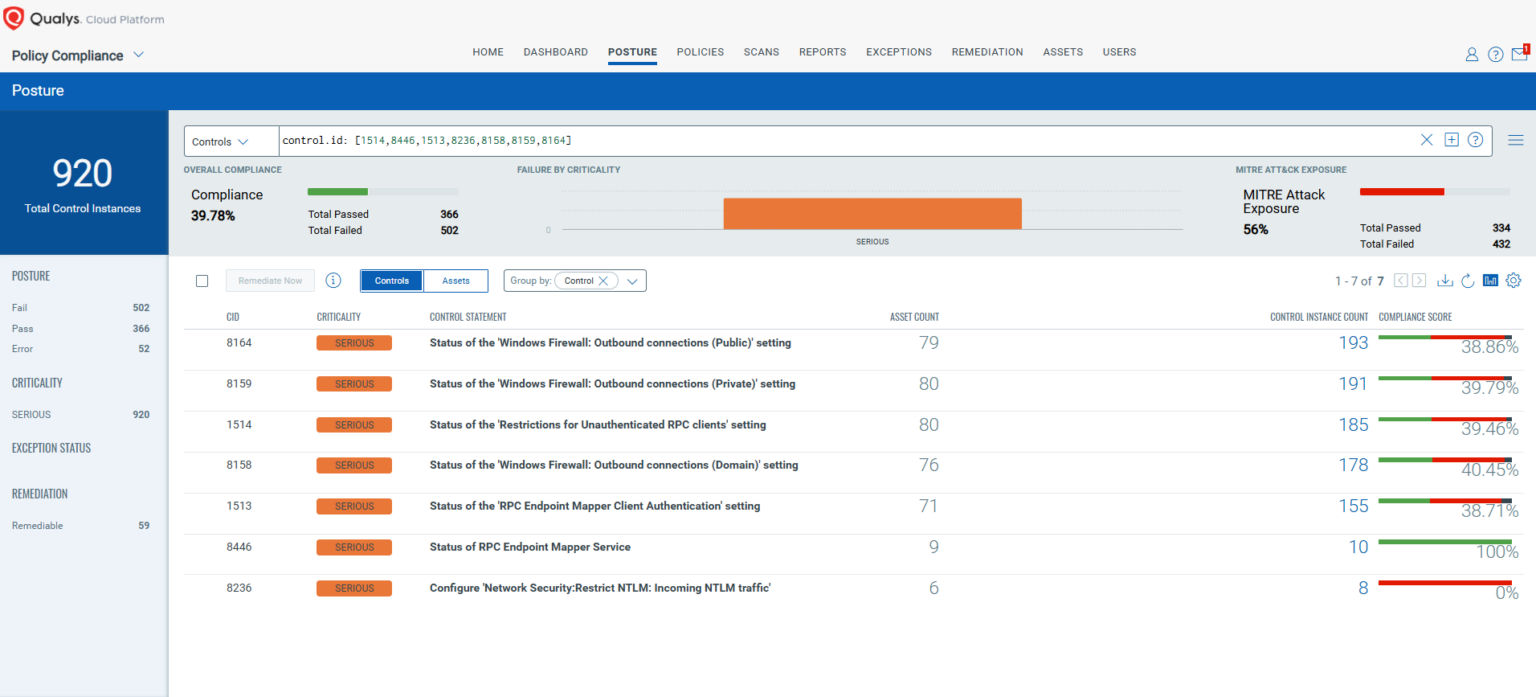
Task: Download the controls list
Action: pos(1445,281)
